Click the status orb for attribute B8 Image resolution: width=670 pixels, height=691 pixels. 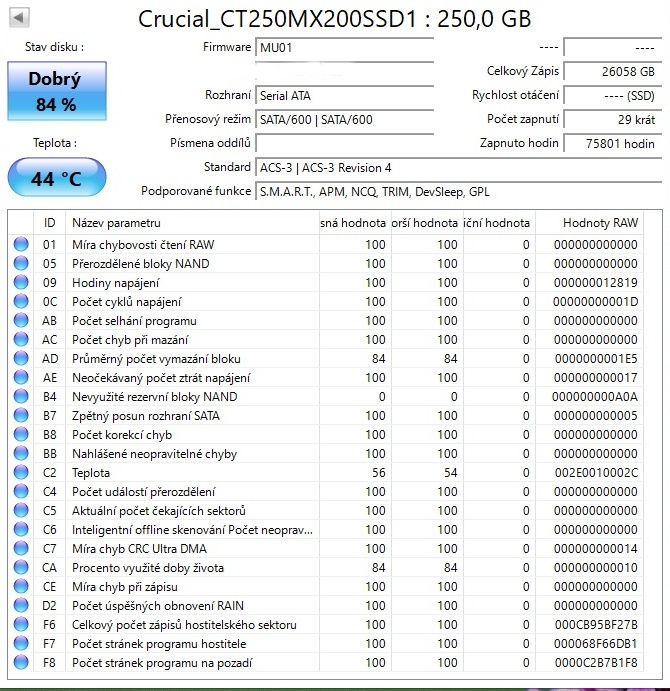pyautogui.click(x=21, y=434)
